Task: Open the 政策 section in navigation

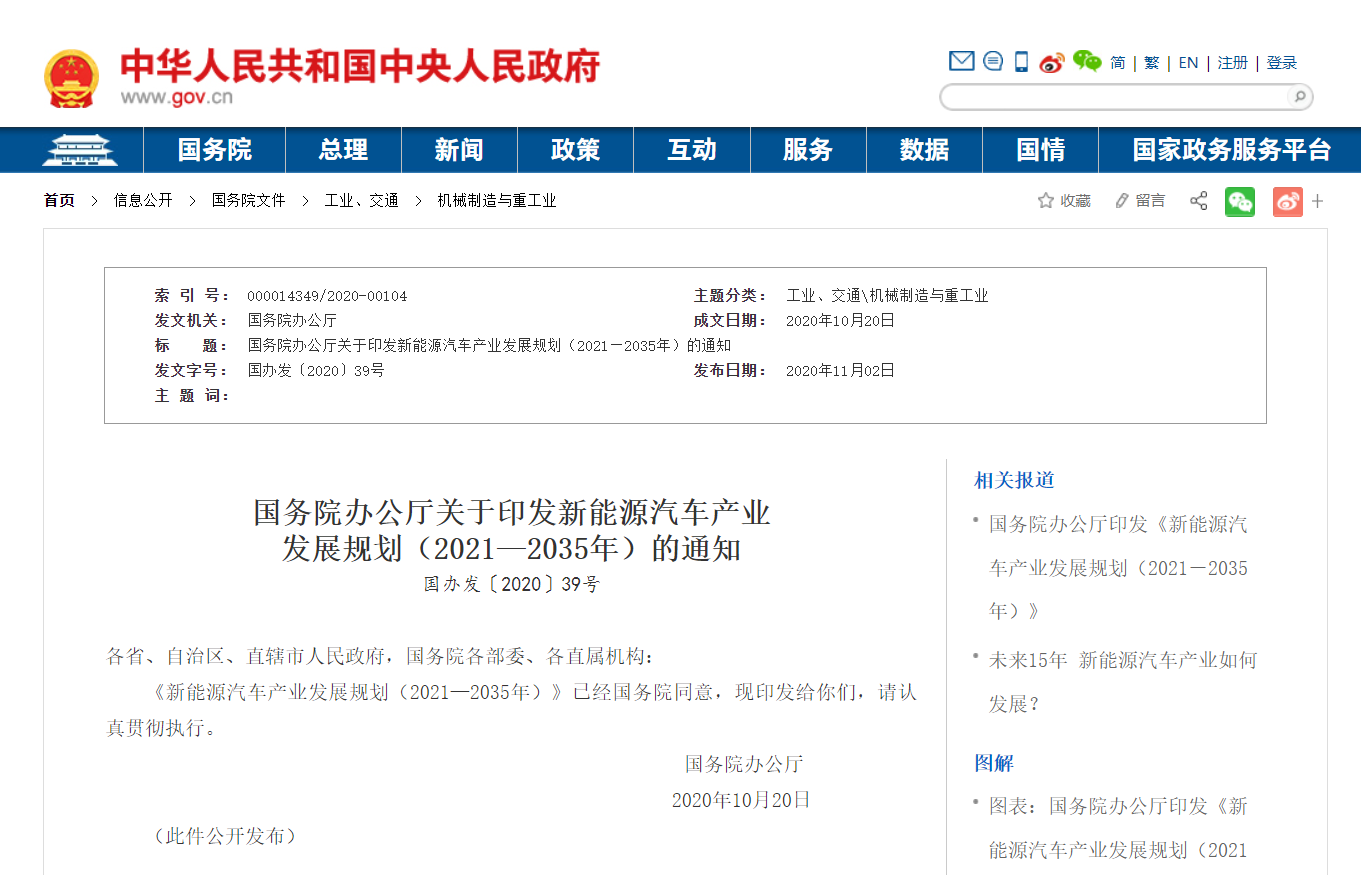Action: (x=575, y=150)
